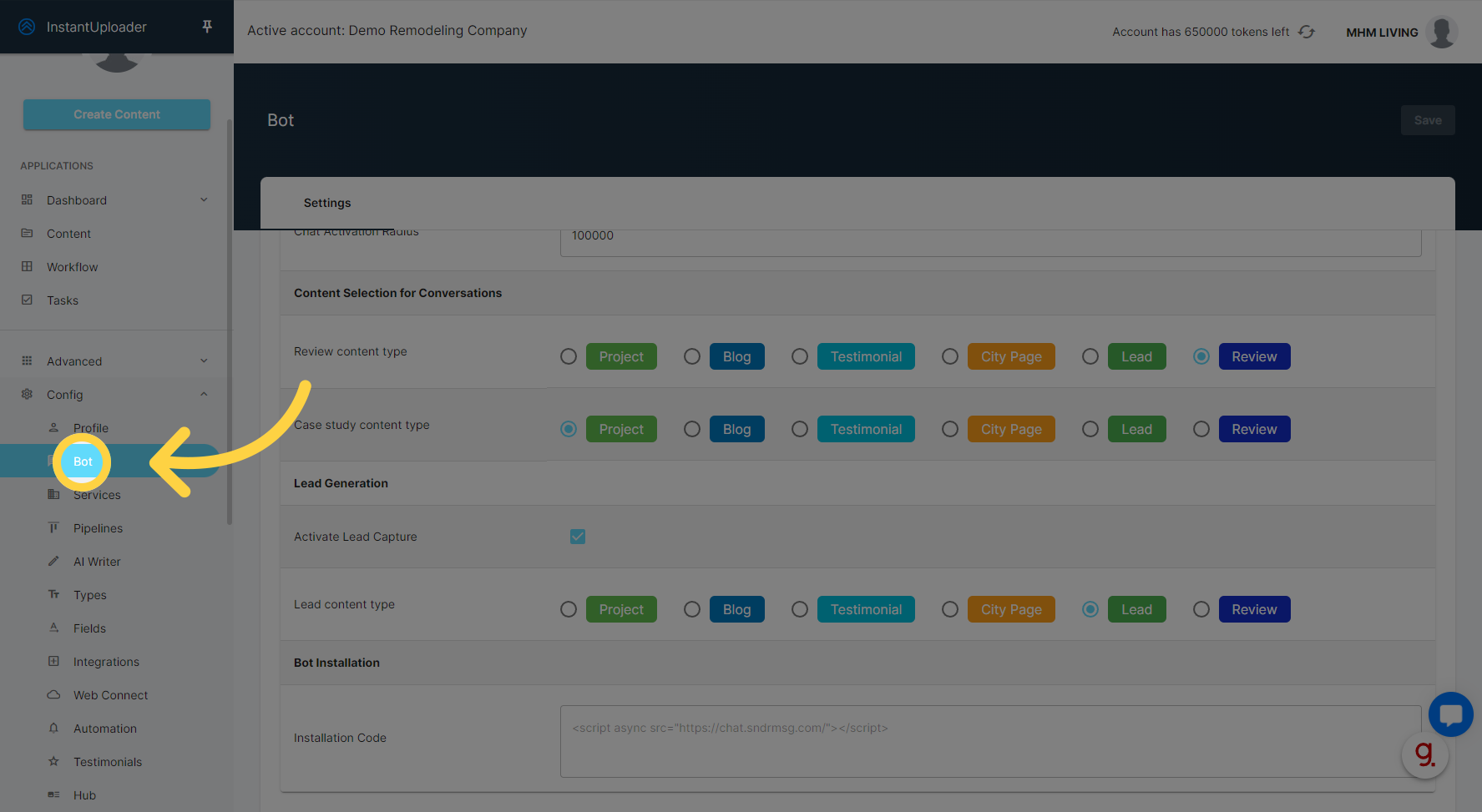Select Review radio for Lead content type
Viewport: 1482px width, 812px height.
click(x=1201, y=609)
